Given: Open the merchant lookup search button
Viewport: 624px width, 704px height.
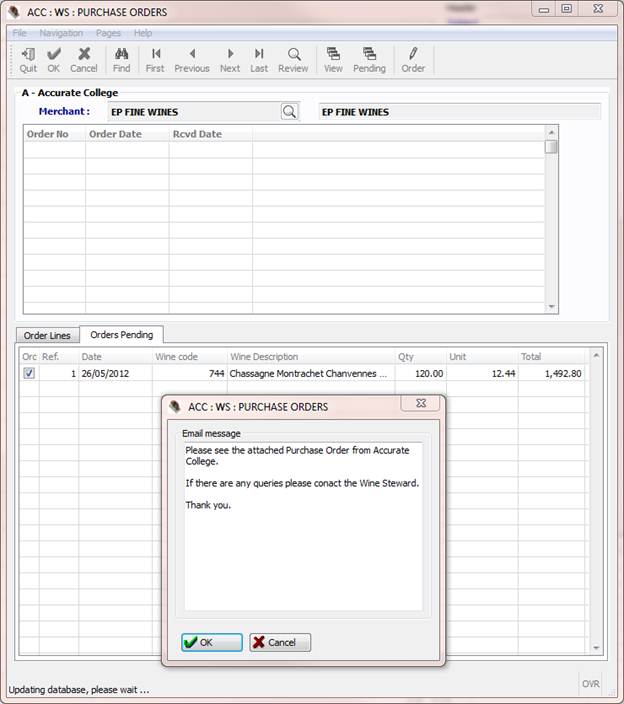Looking at the screenshot, I should [289, 112].
